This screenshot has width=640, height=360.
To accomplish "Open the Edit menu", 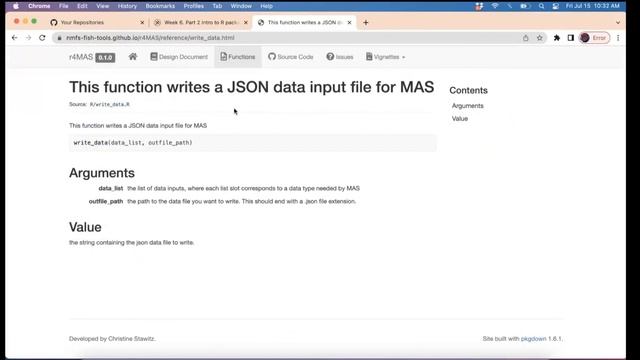I will (82, 6).
